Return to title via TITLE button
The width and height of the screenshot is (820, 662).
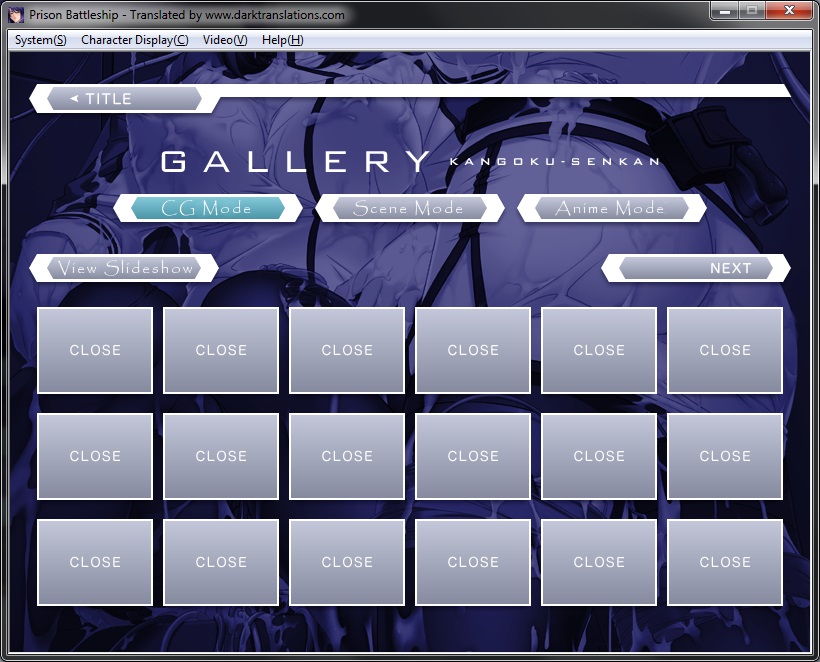(x=124, y=99)
